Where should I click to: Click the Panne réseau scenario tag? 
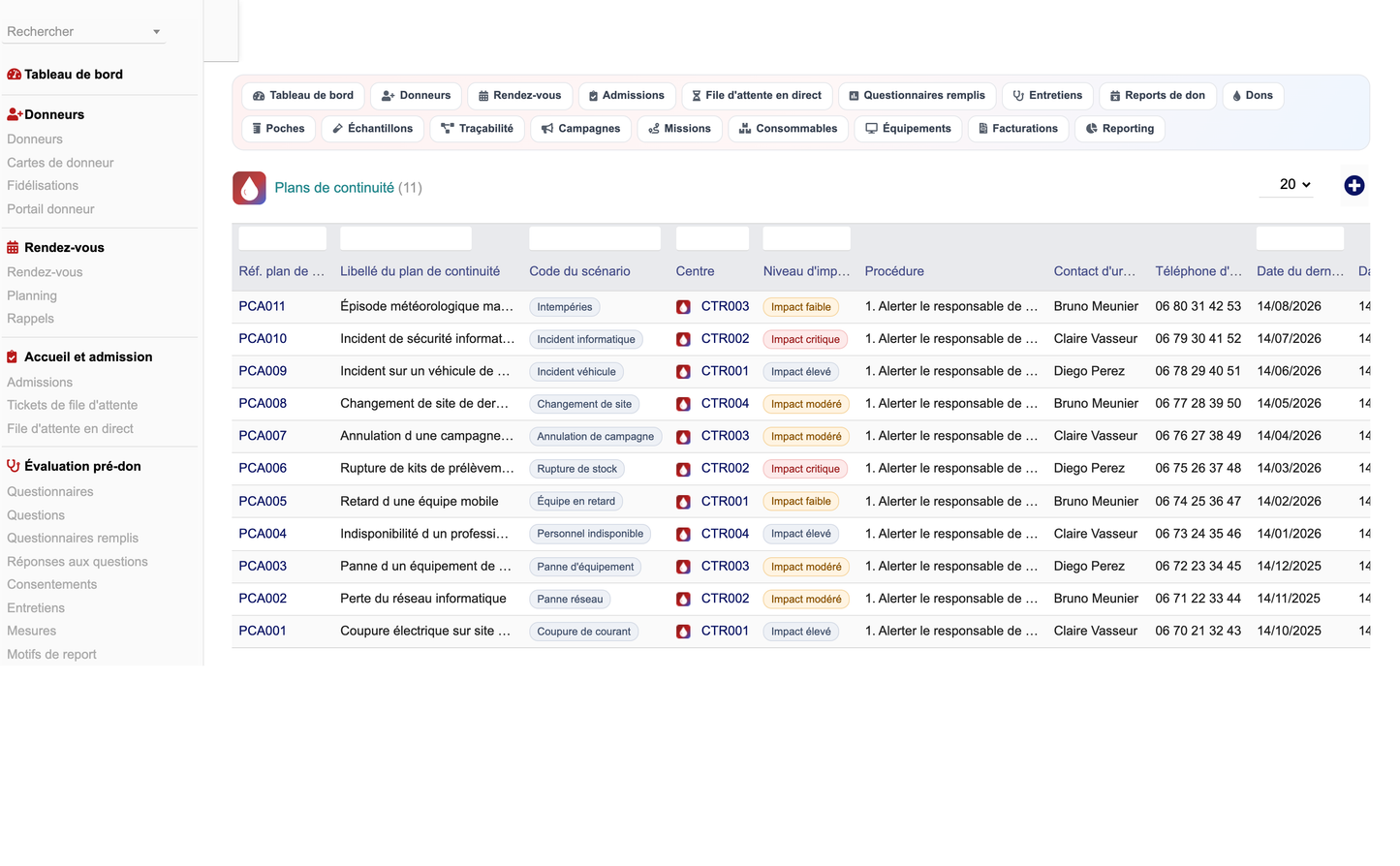click(x=570, y=599)
